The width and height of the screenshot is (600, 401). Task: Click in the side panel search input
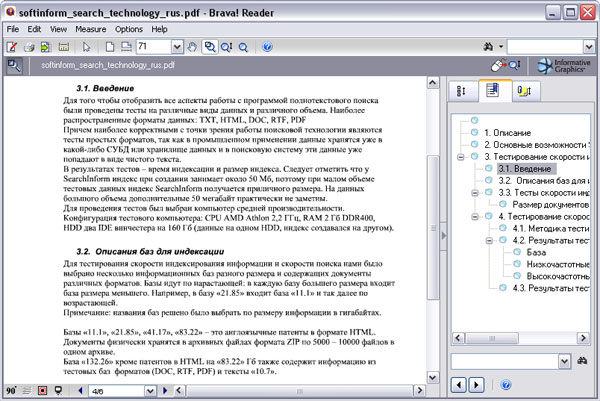click(x=505, y=361)
